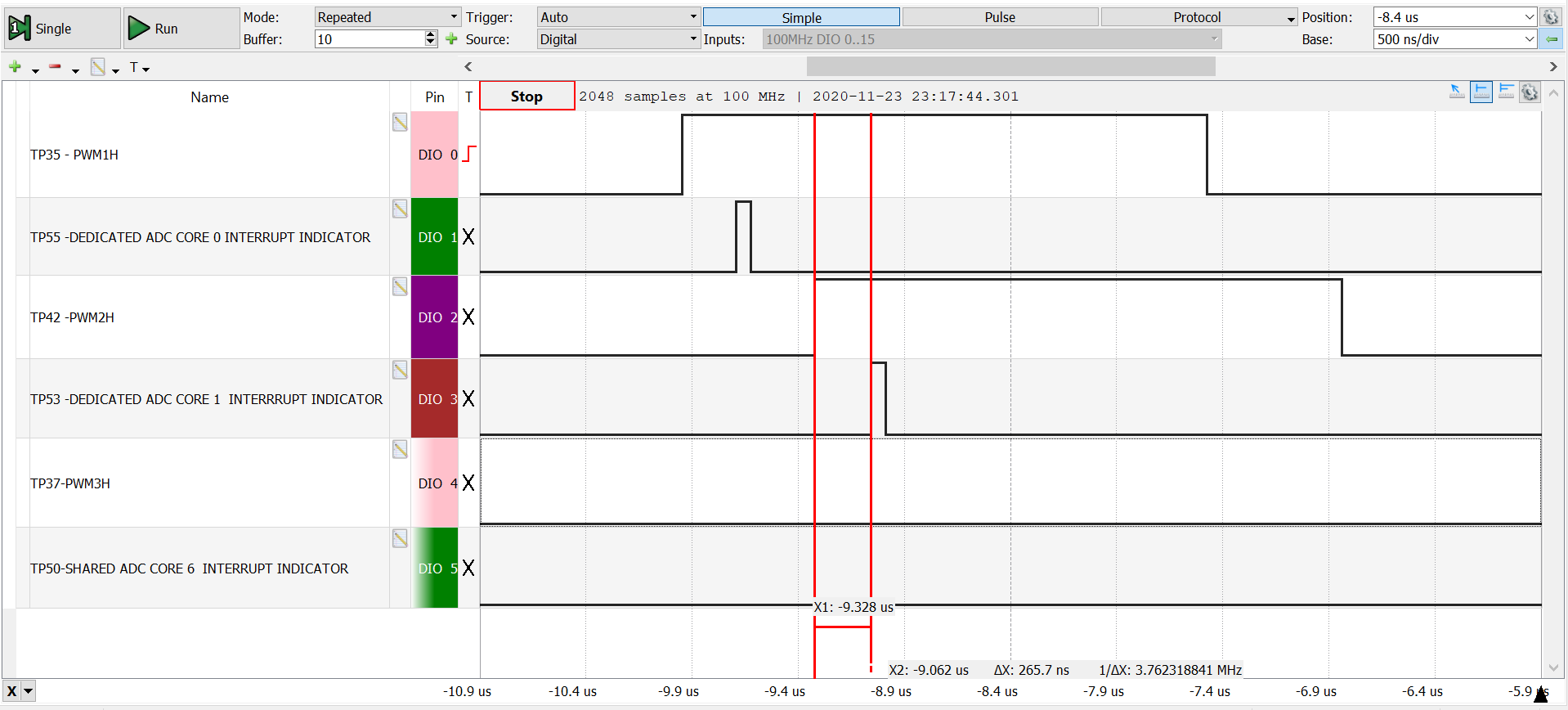Switch to the Simple trigger tab
Screen dimensions: 1568x710
801,17
